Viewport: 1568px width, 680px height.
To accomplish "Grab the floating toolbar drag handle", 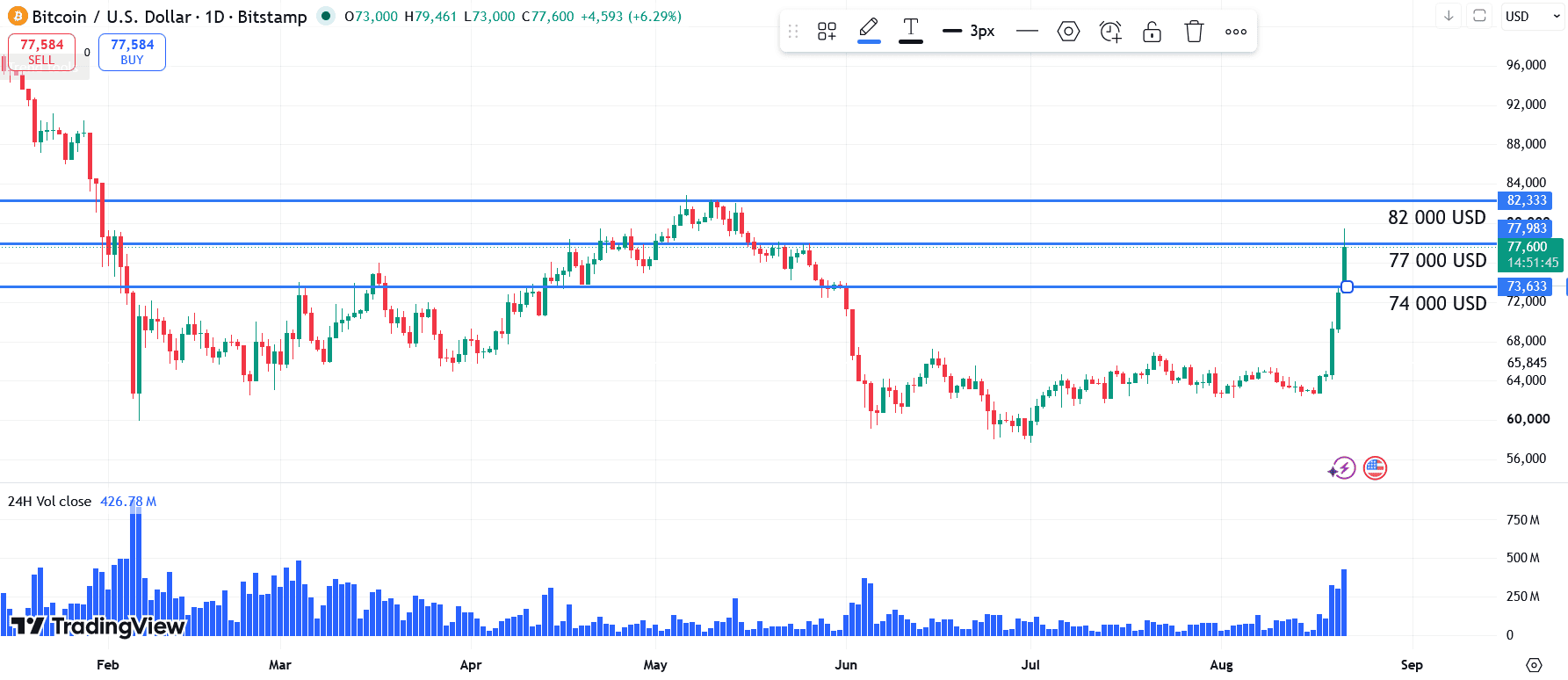I will pos(793,32).
